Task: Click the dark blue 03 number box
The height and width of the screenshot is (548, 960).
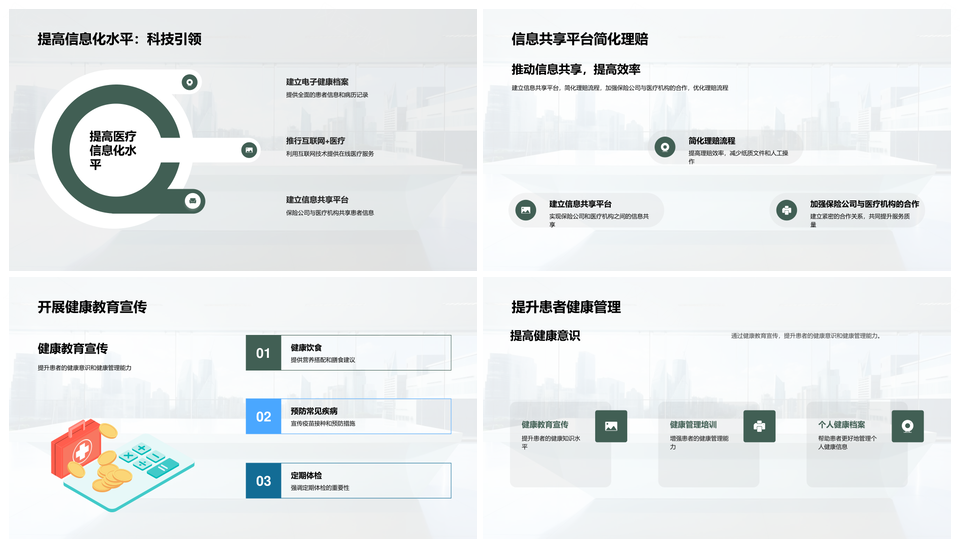Action: click(x=263, y=481)
